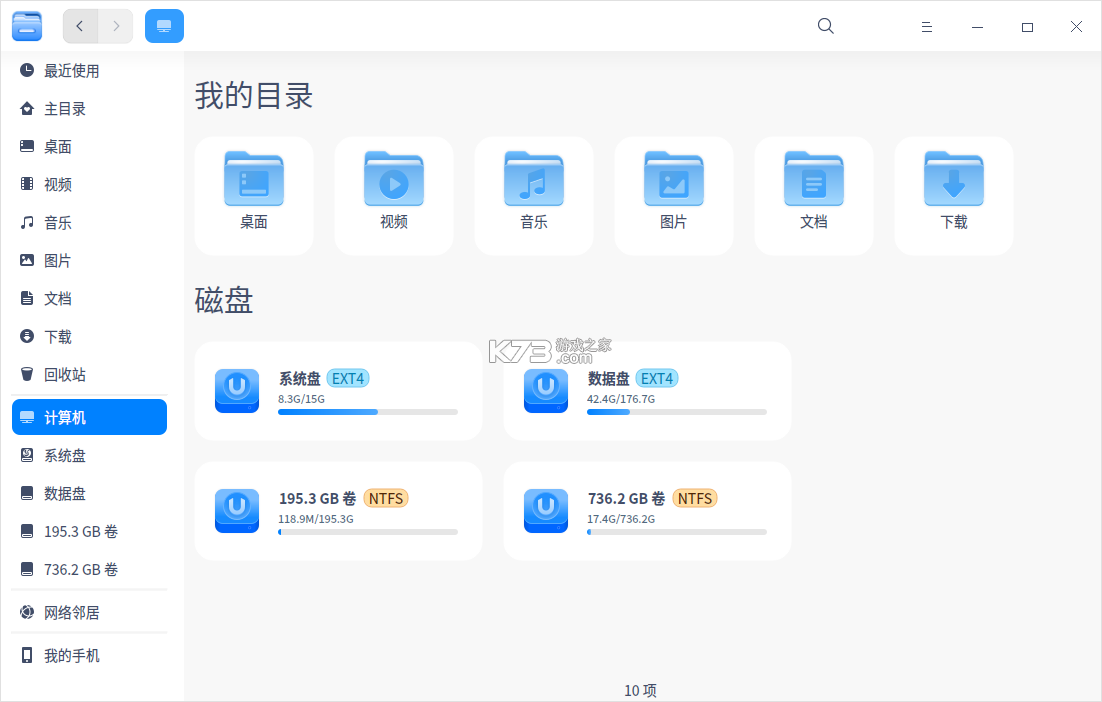This screenshot has width=1102, height=702.
Task: Click the 磁盘 section heading
Action: tap(223, 301)
